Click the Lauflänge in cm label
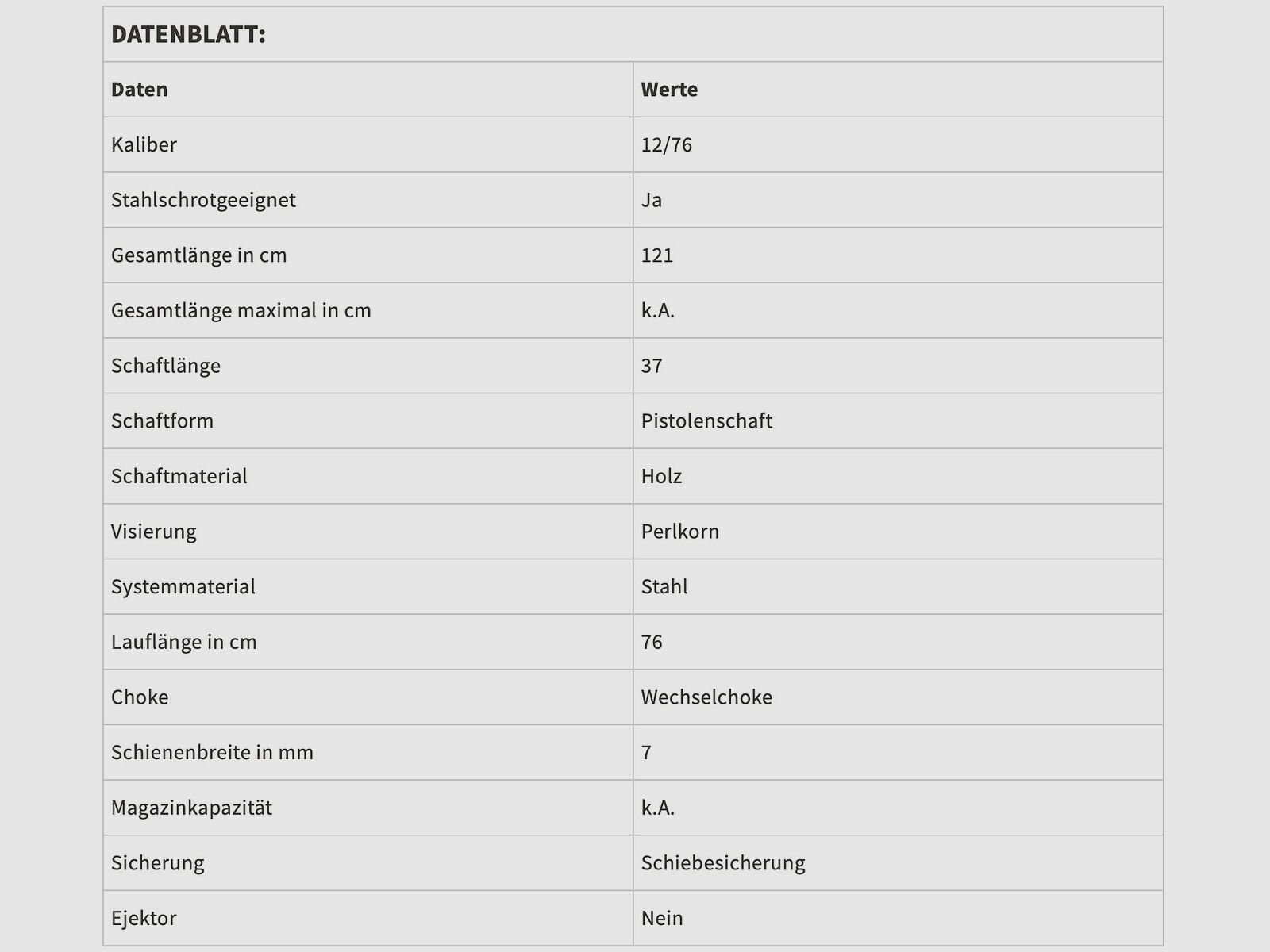The height and width of the screenshot is (952, 1270). (184, 642)
